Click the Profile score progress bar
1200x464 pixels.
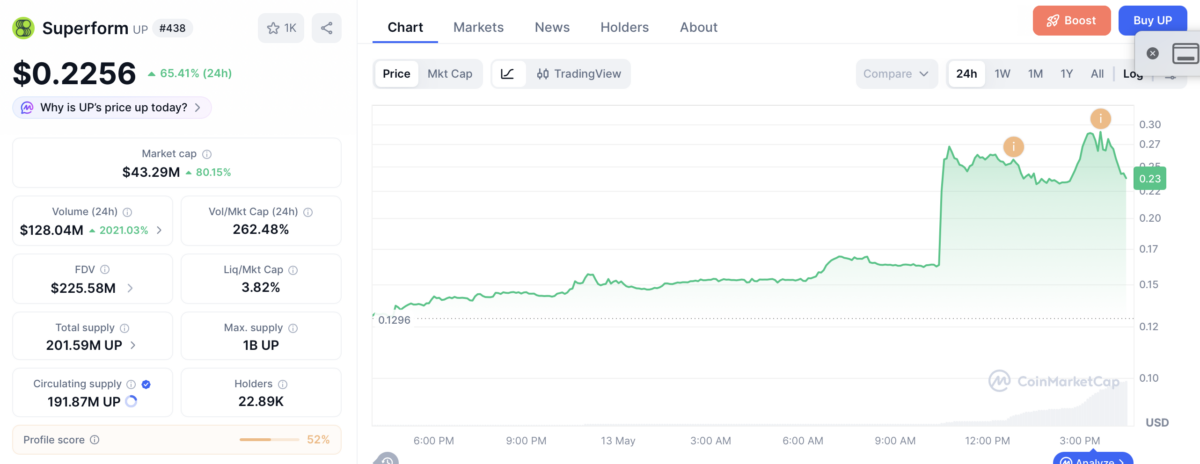tap(270, 440)
